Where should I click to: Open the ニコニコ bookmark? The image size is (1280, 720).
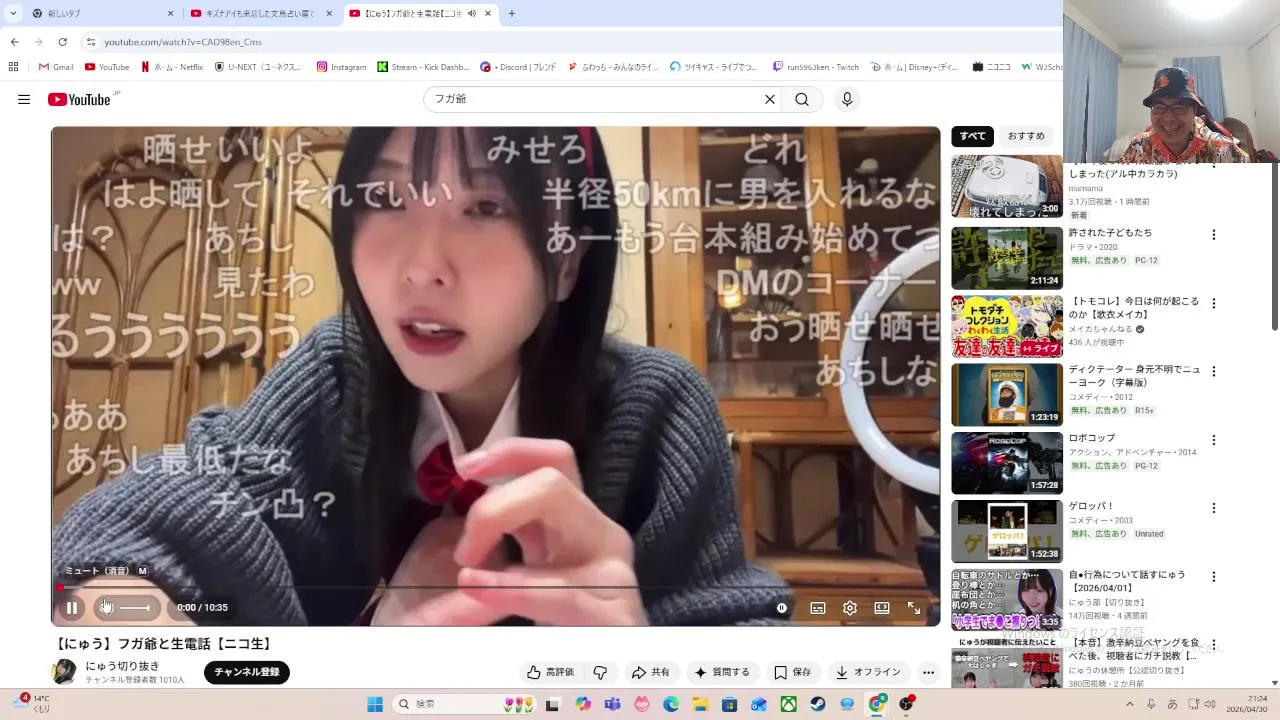[992, 67]
